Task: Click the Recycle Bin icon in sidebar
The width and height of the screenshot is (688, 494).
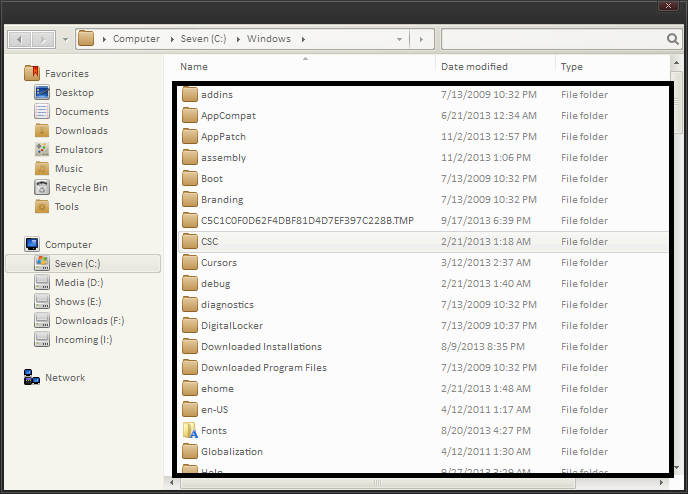Action: 42,187
